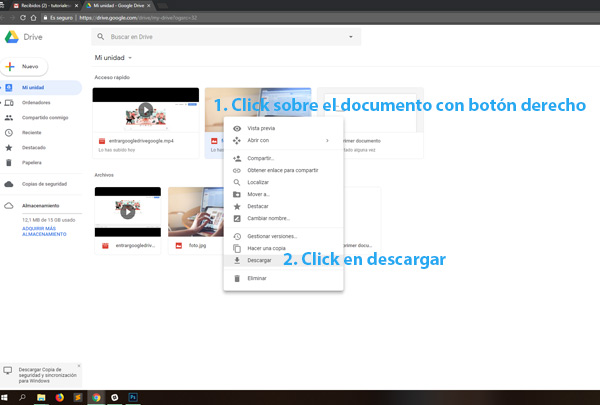Viewport: 600px width, 405px height.
Task: Click the Google Drive logo
Action: pos(12,37)
